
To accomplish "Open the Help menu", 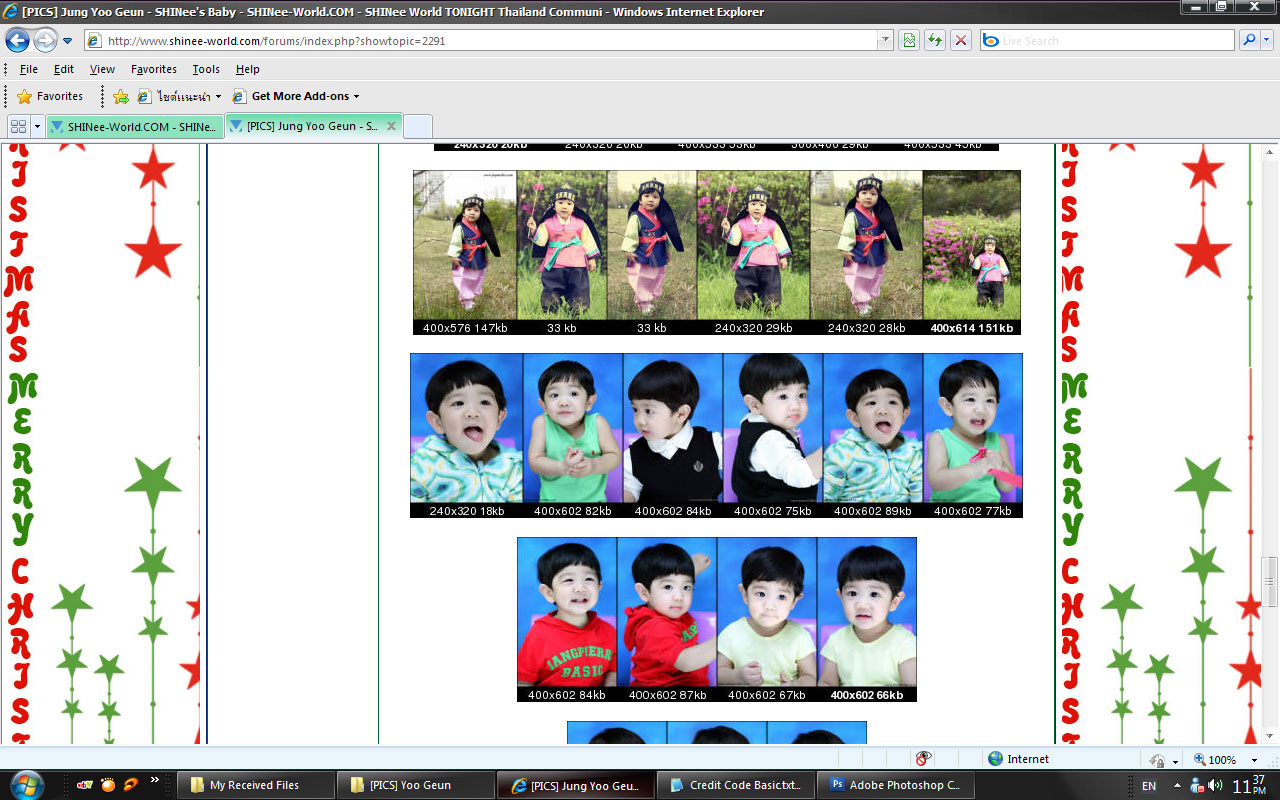I will 248,69.
